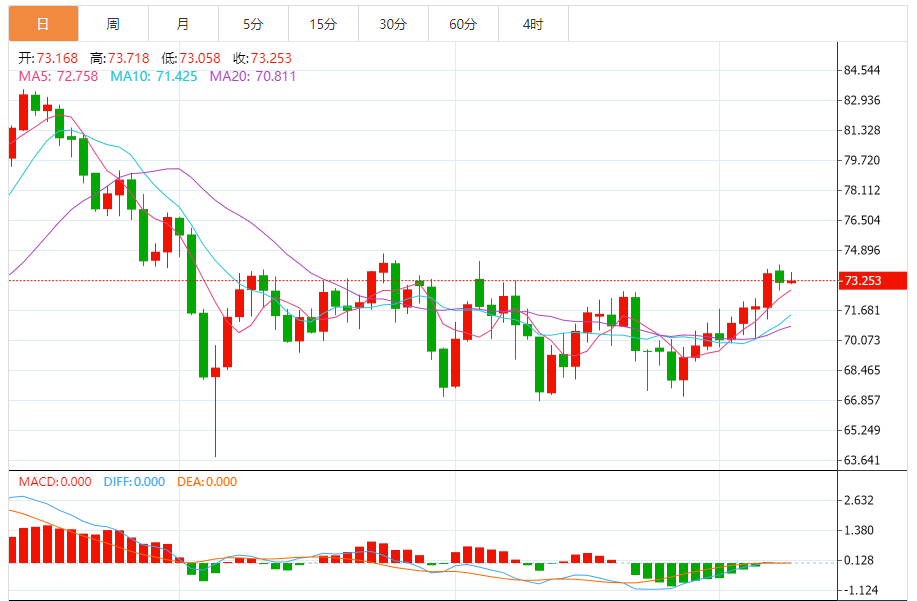Click the 66.857 price axis label
Screen dimensions: 917x601
pyautogui.click(x=862, y=400)
